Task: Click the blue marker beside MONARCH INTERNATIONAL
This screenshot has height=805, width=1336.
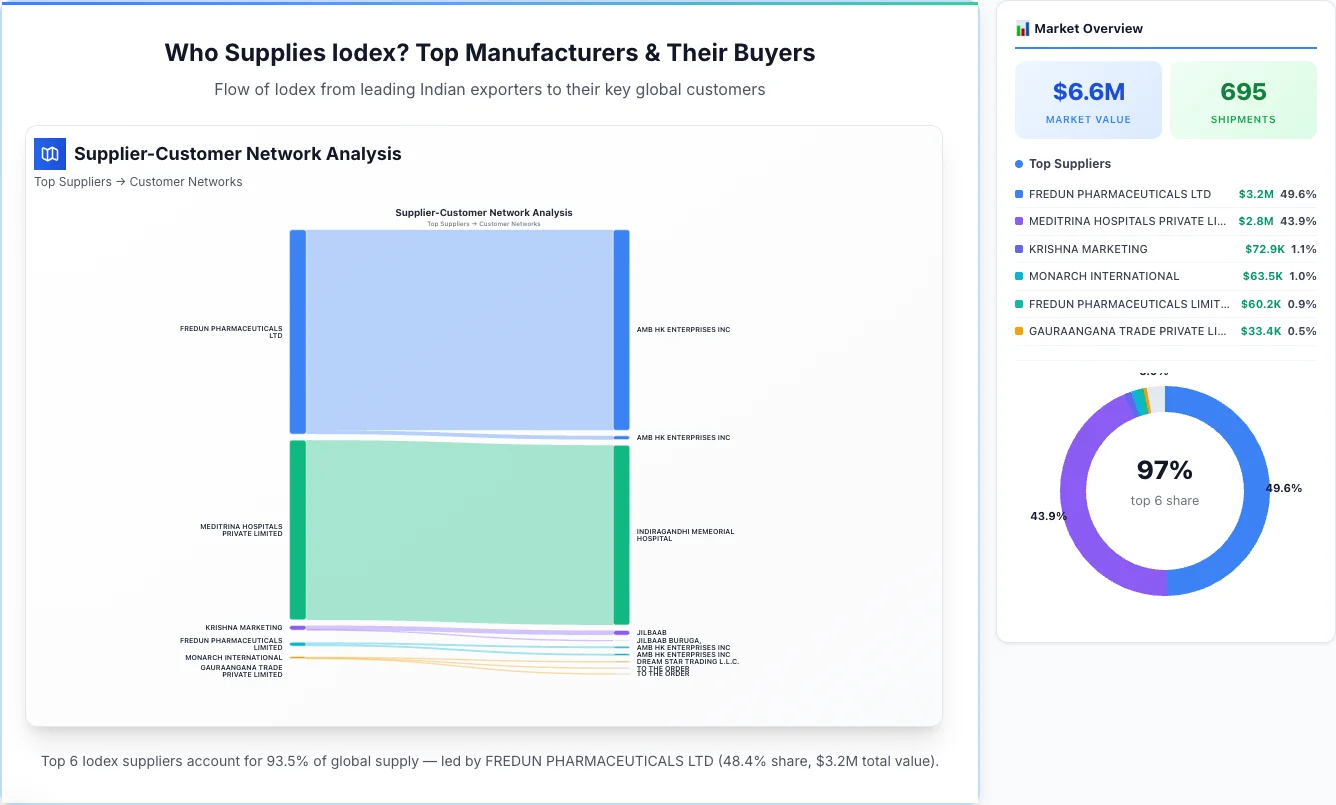Action: click(1020, 276)
